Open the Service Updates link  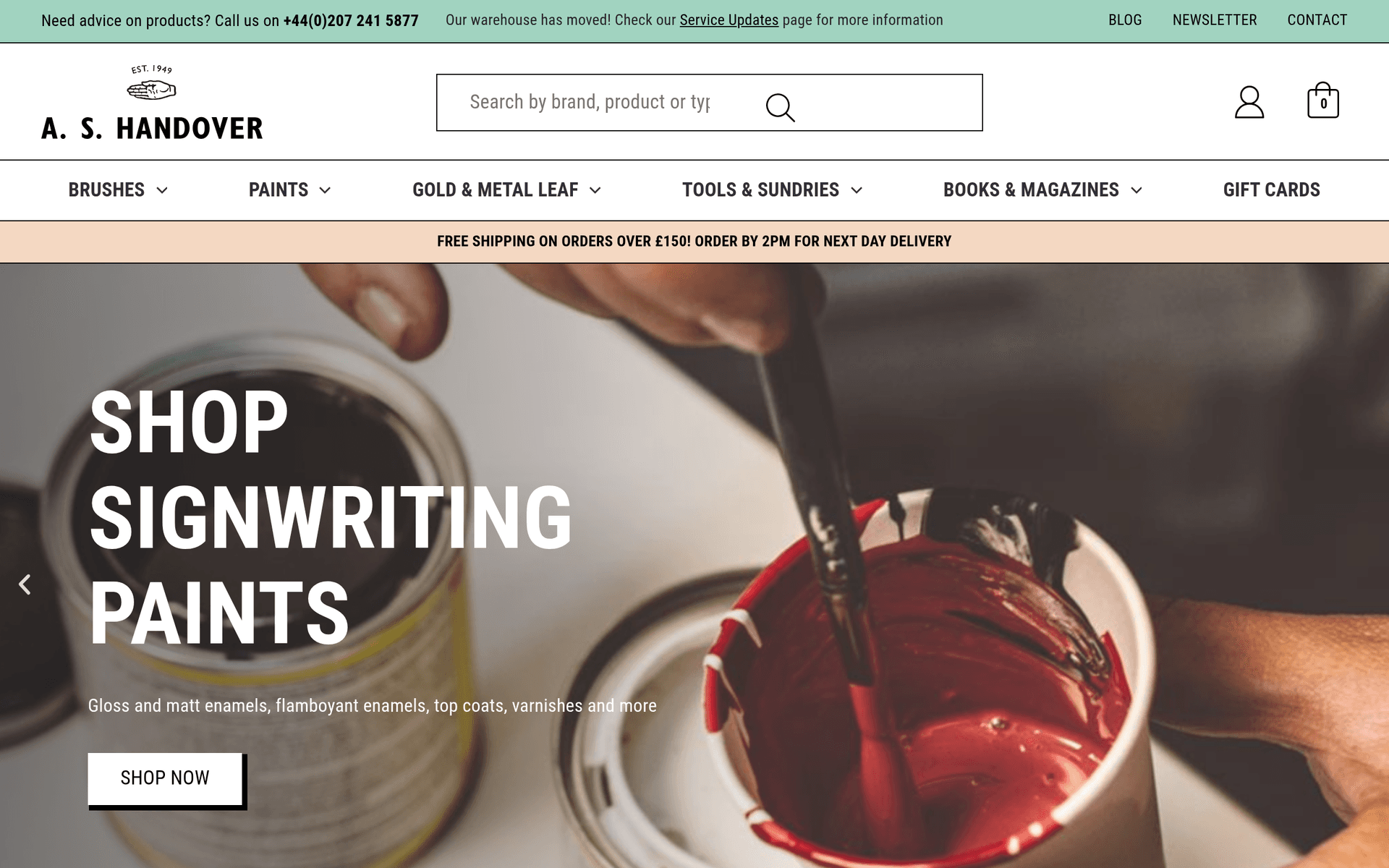[729, 20]
